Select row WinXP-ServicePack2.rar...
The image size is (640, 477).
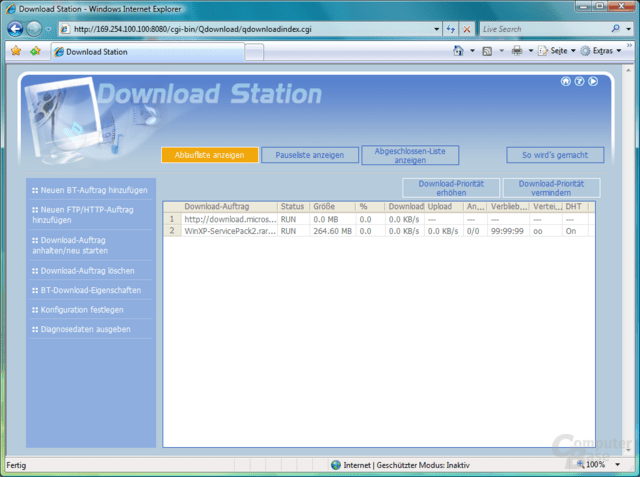coord(379,231)
